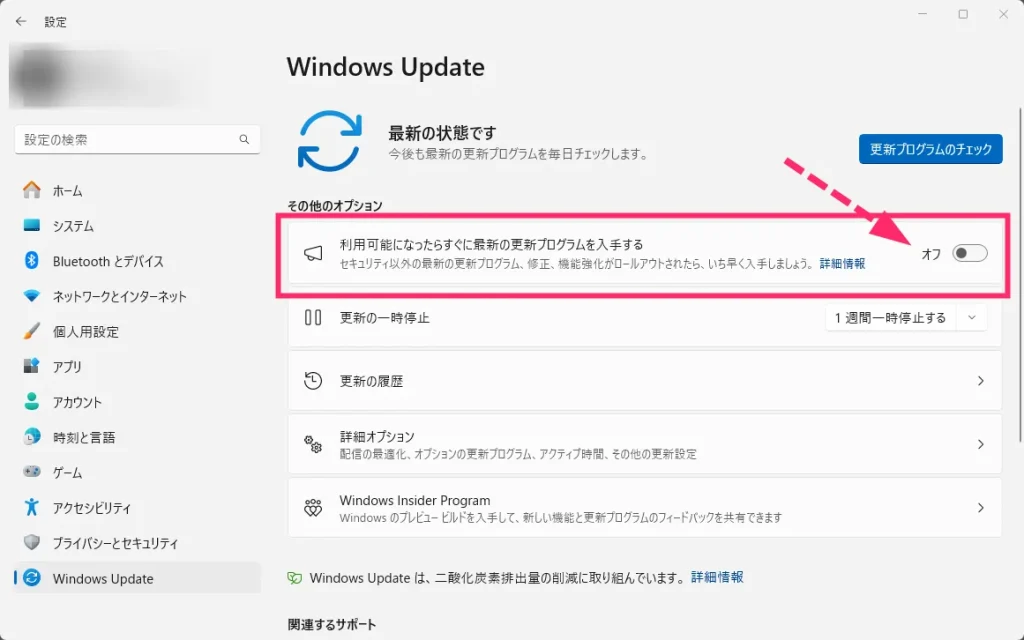Open ネットワークとインターネット settings
Screen dimensions: 1024x640
[x=137, y=296]
